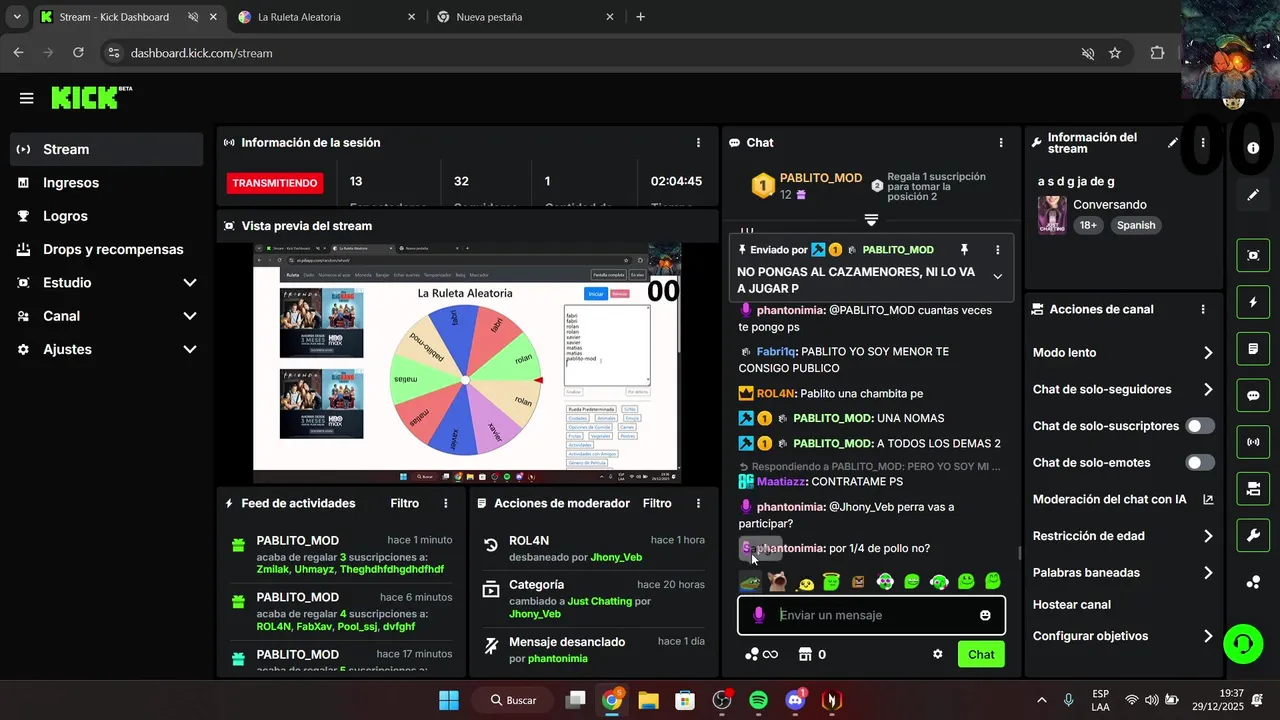The image size is (1280, 720).
Task: Toggle Chat de solo-suscriptores
Action: pos(1200,426)
